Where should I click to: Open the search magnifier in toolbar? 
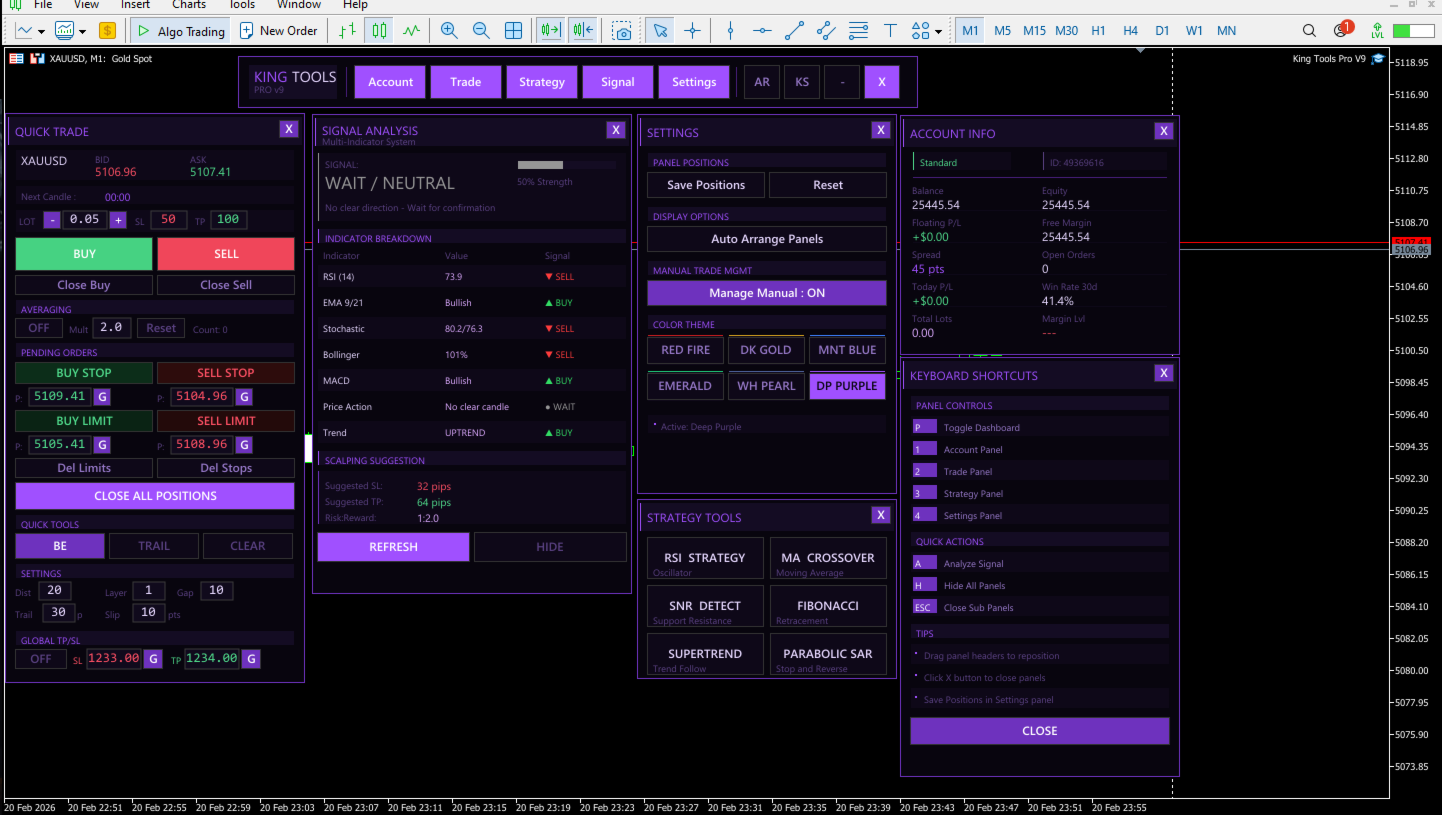pos(1309,31)
